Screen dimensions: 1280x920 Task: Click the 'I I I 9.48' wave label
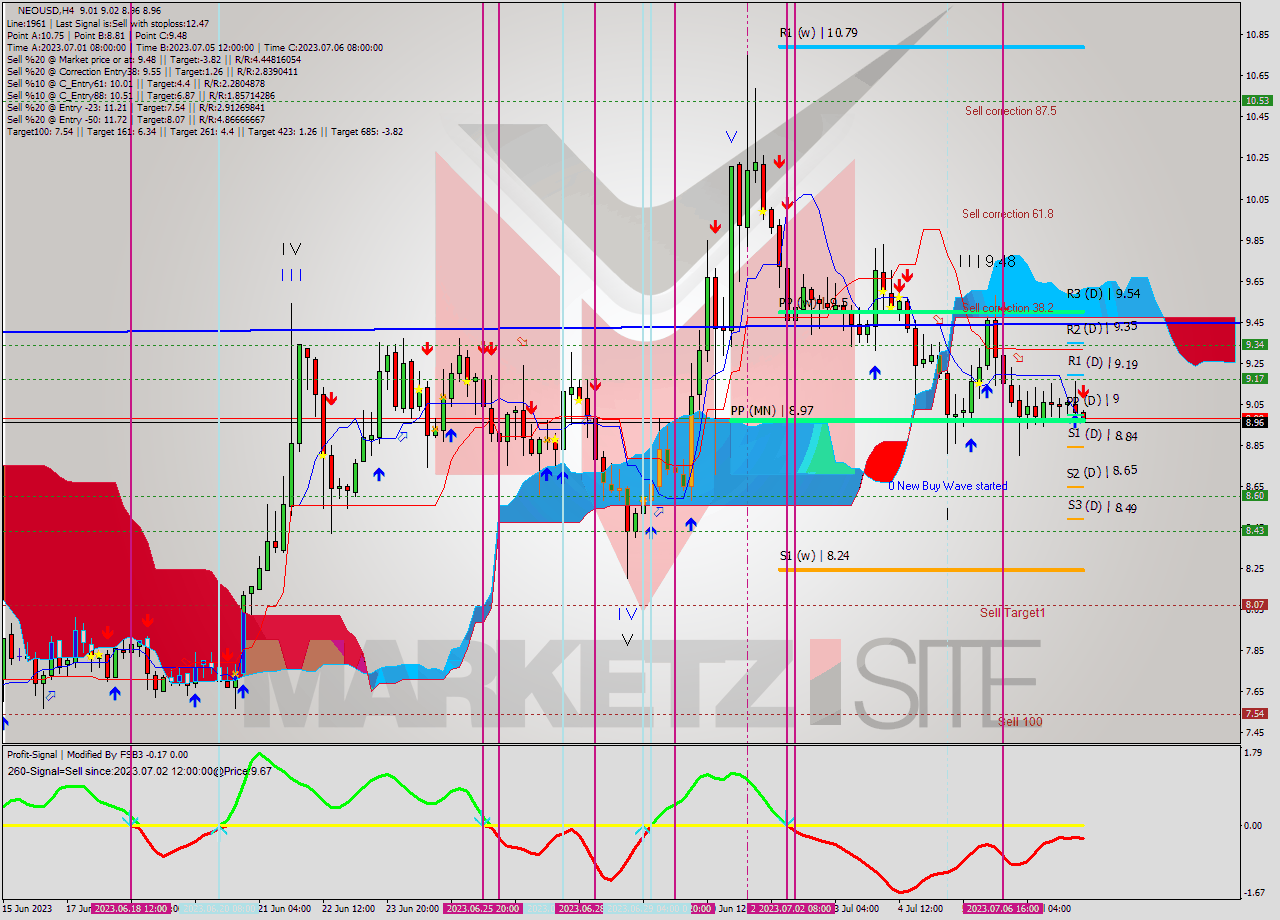click(x=987, y=261)
